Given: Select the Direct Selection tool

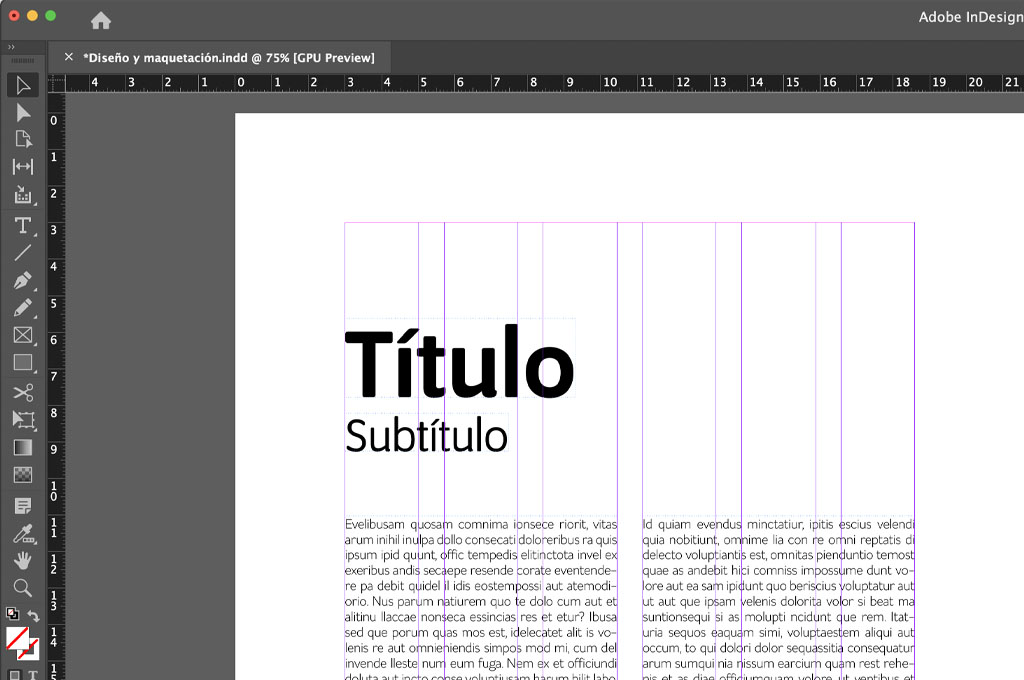Looking at the screenshot, I should click(x=23, y=113).
